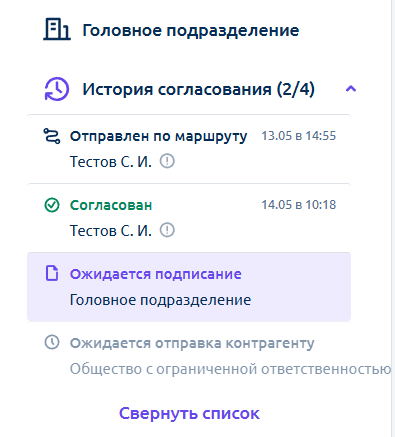Image resolution: width=395 pixels, height=437 pixels.
Task: Click the 14.05 в 10:18 timestamp
Action: click(299, 205)
